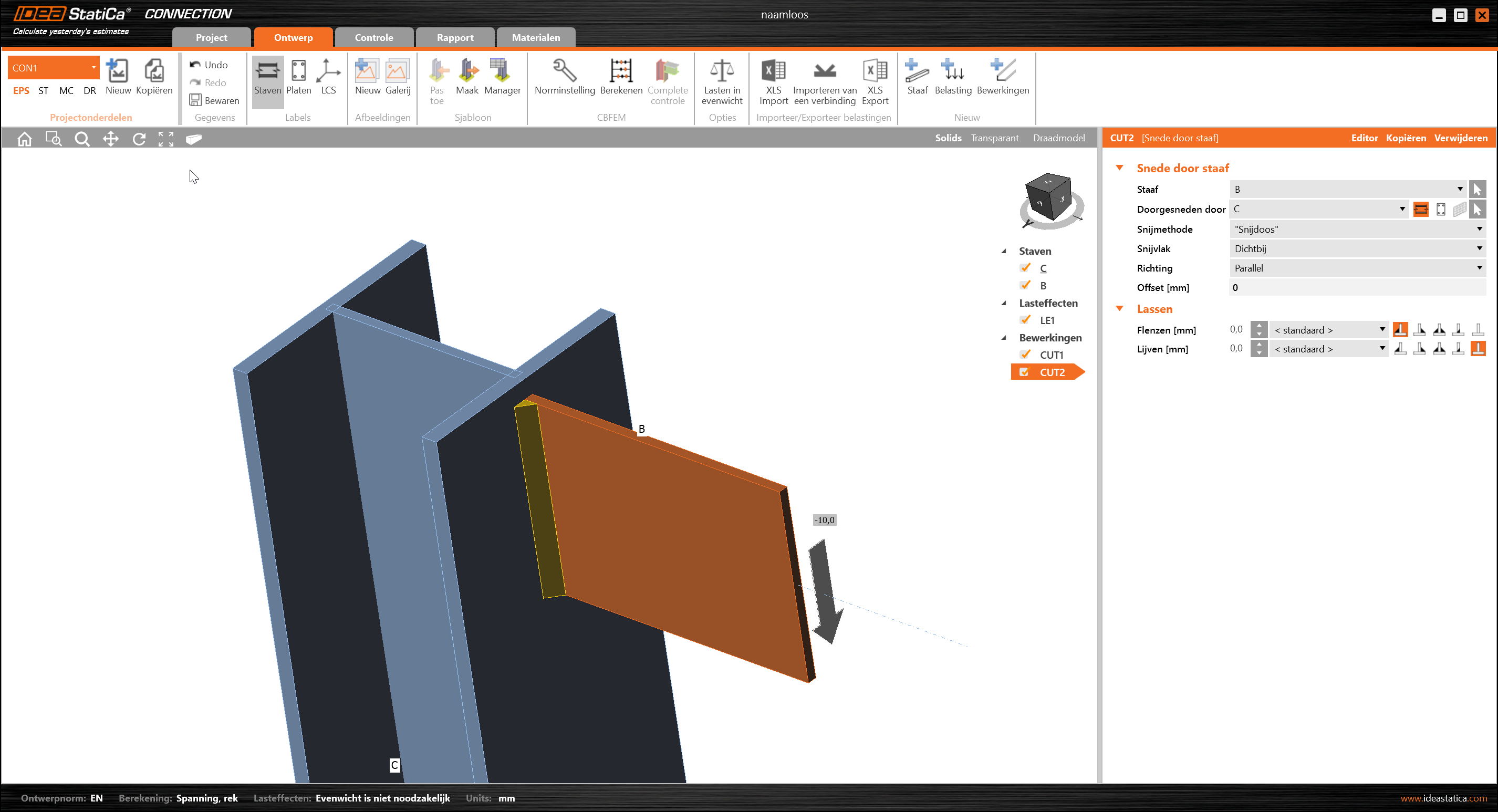Click the Offset [mm] input field
Image resolution: width=1498 pixels, height=812 pixels.
point(1357,287)
